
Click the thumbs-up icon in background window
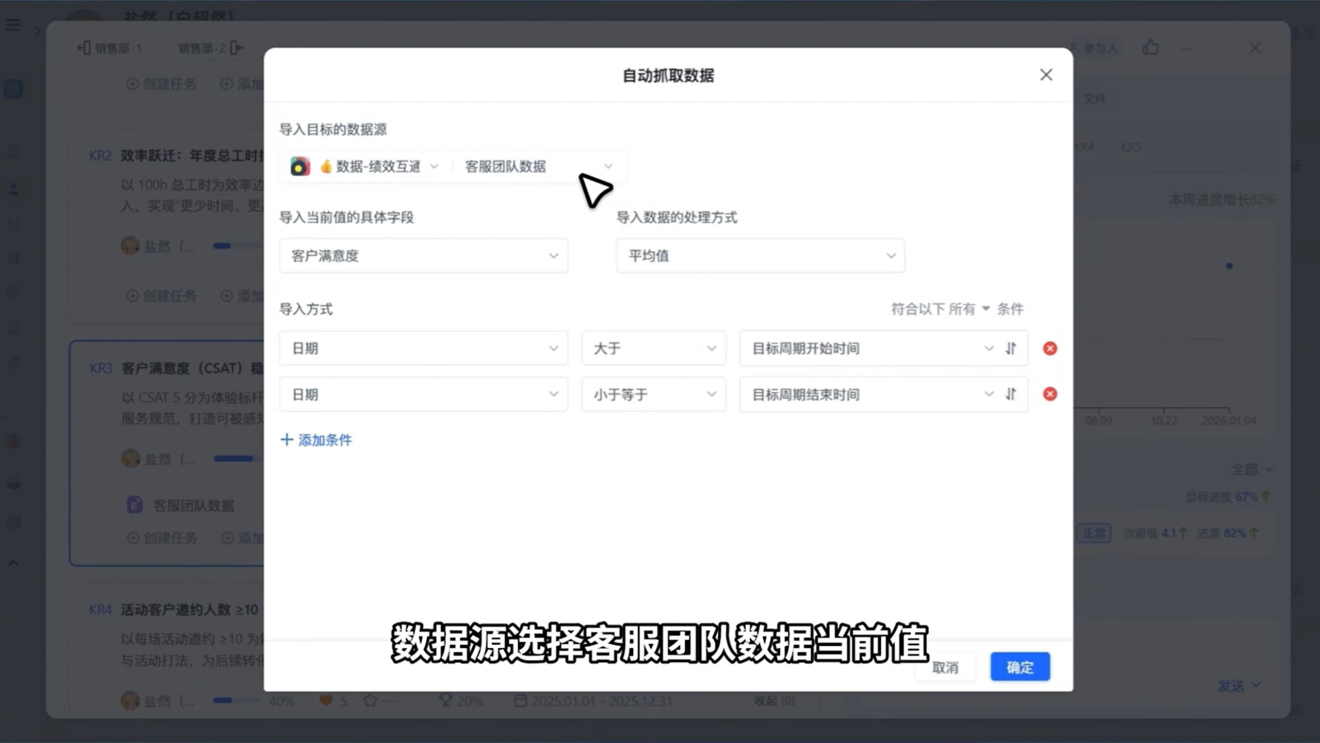(1151, 47)
